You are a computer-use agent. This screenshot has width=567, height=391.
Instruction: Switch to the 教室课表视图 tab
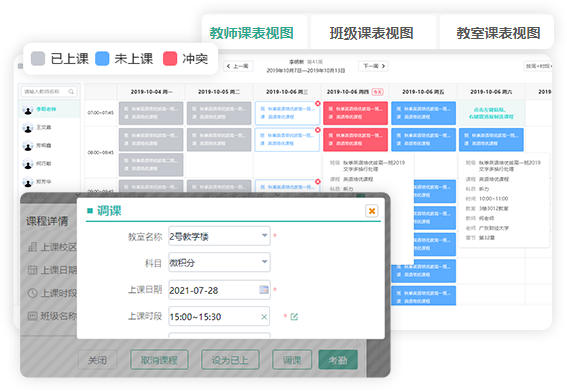[498, 33]
